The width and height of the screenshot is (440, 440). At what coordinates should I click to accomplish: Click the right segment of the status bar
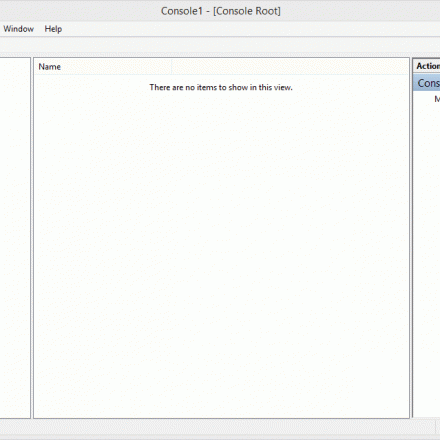click(438, 426)
